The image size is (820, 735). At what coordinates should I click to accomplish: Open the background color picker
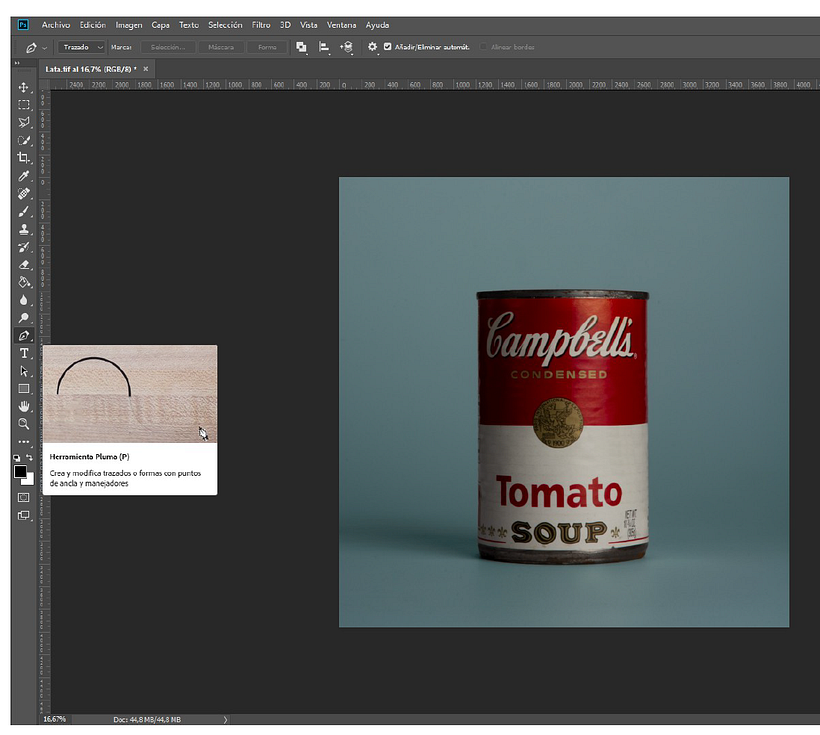click(30, 481)
